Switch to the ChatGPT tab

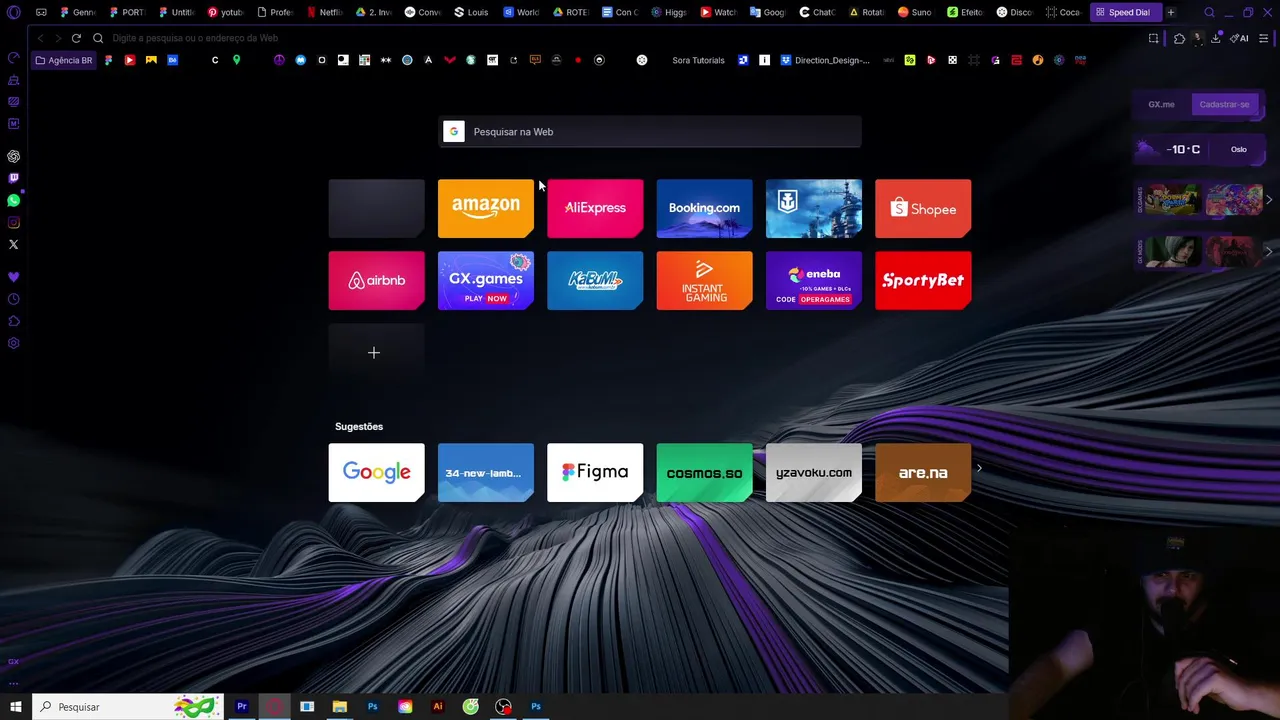click(x=817, y=13)
